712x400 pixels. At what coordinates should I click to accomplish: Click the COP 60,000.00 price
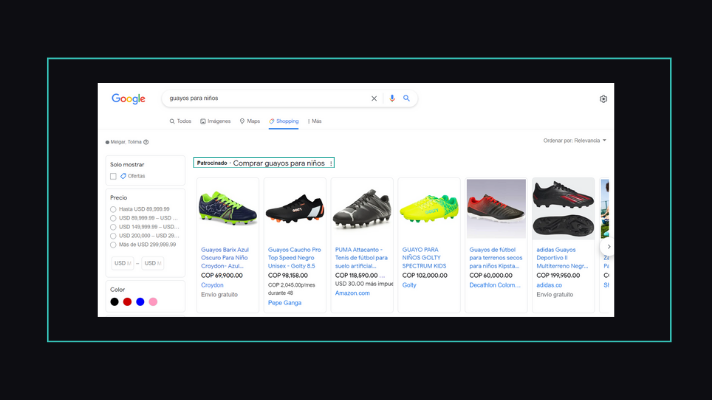[x=491, y=276]
